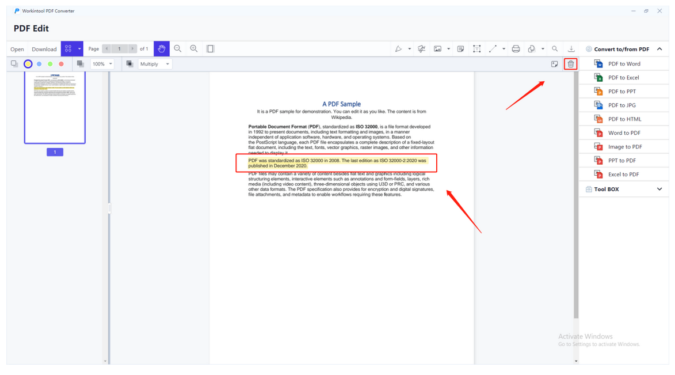
Task: Select the line drawing tool
Action: (492, 49)
